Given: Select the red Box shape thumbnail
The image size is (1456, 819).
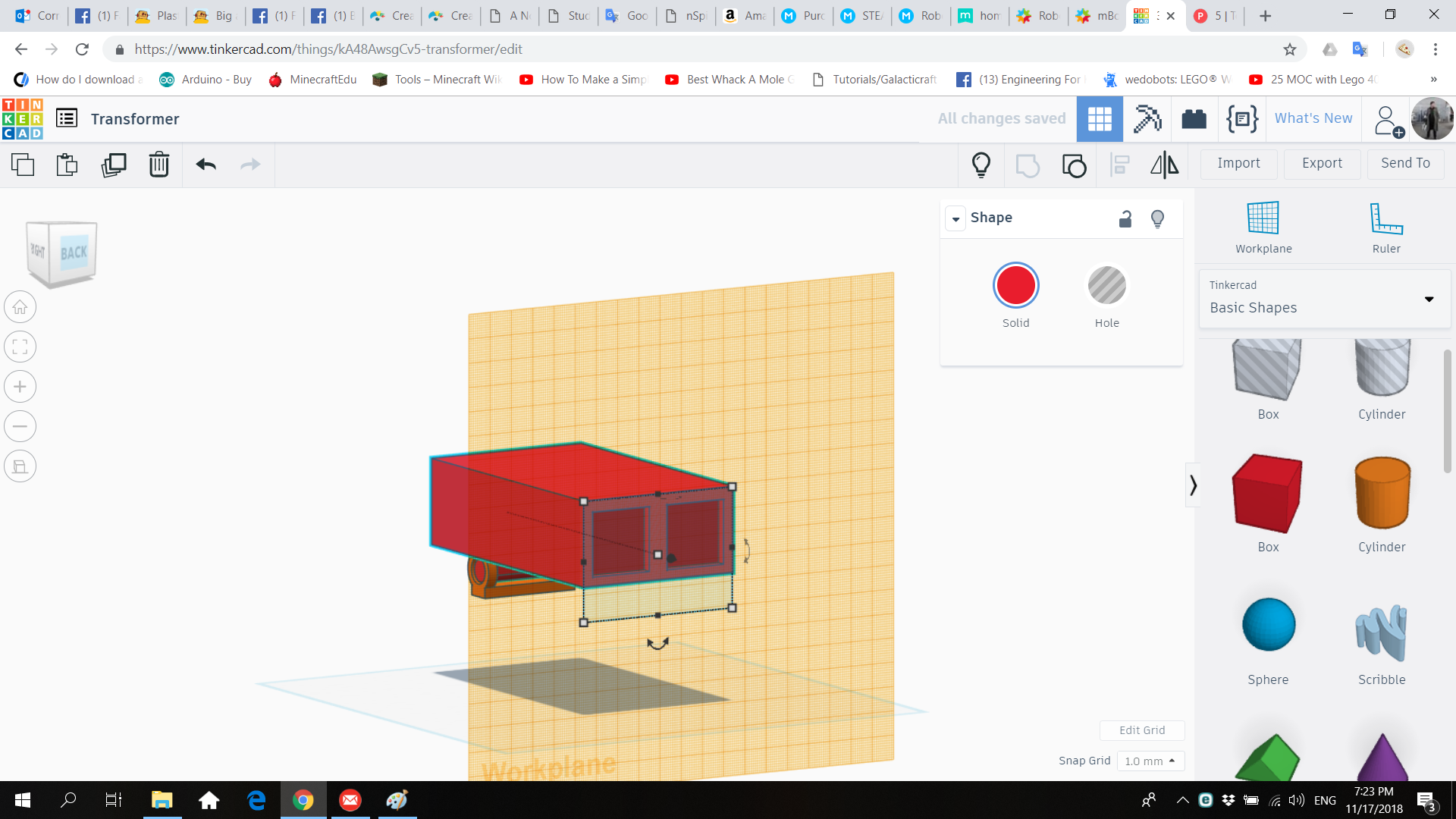Looking at the screenshot, I should (1267, 494).
